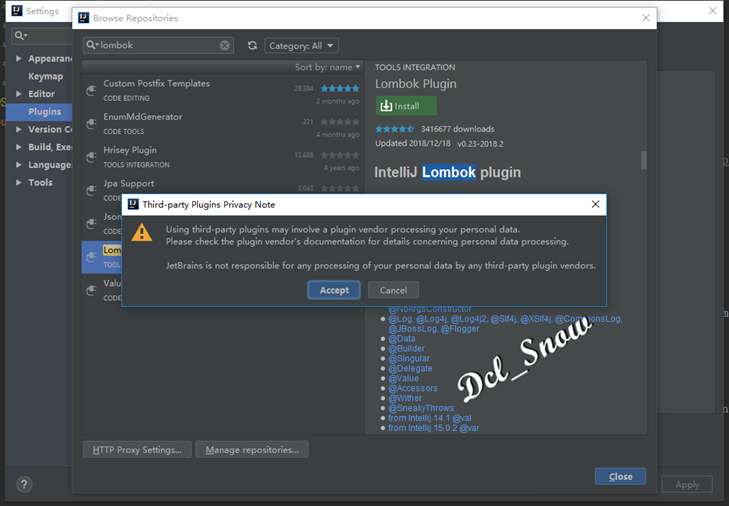
Task: Click IntelliJ logo in Settings title bar
Action: click(17, 10)
